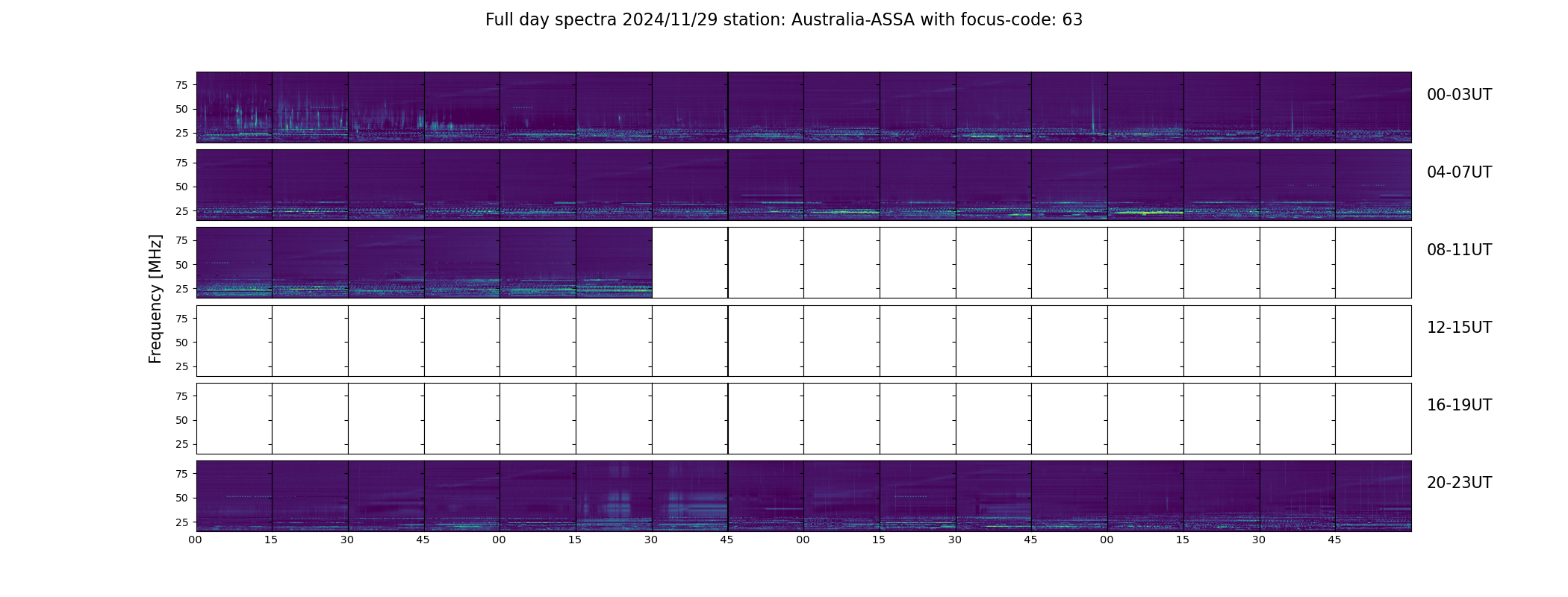Select the 04-07UT row label
This screenshot has width=1568, height=597.
coord(1459,172)
